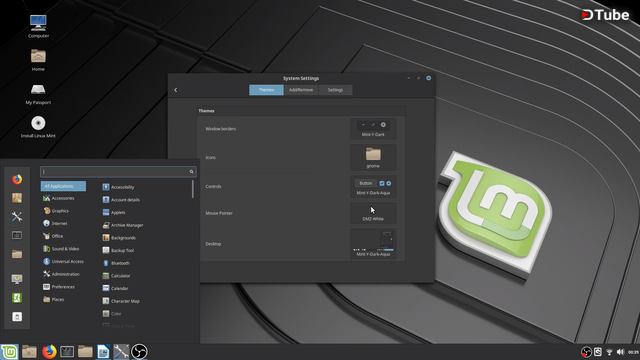Click the search magnifier in menu
Viewport: 640px width, 360px height.
(x=191, y=172)
